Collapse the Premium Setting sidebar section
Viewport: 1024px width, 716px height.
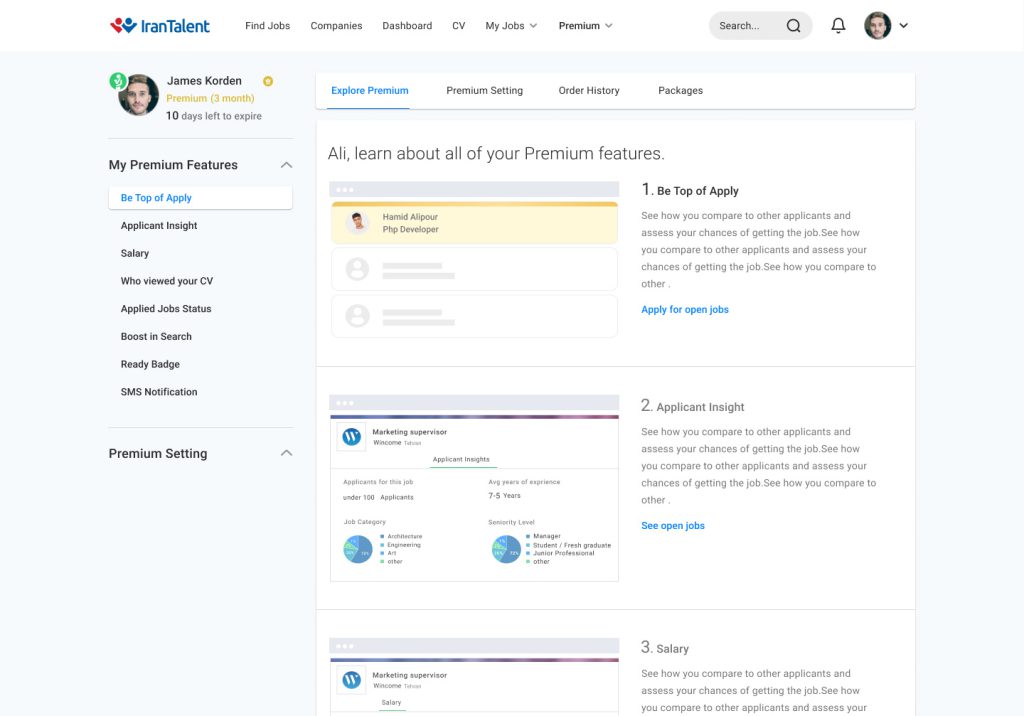pos(286,453)
